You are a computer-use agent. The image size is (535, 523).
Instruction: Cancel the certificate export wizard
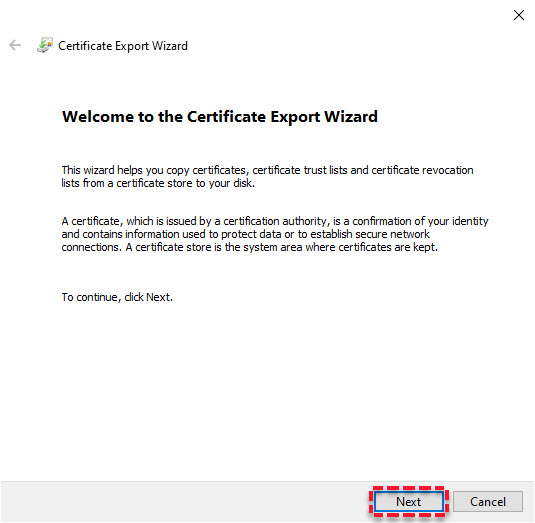[x=488, y=502]
